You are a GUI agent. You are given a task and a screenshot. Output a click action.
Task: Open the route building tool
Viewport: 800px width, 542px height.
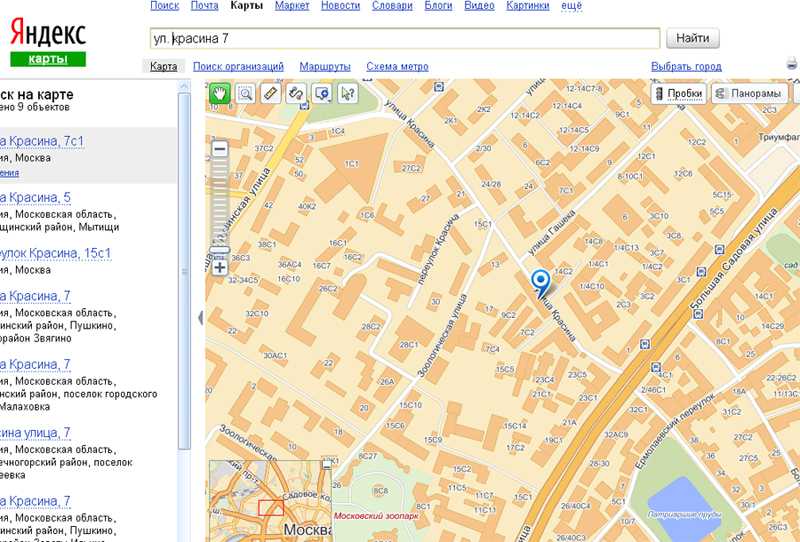[296, 93]
